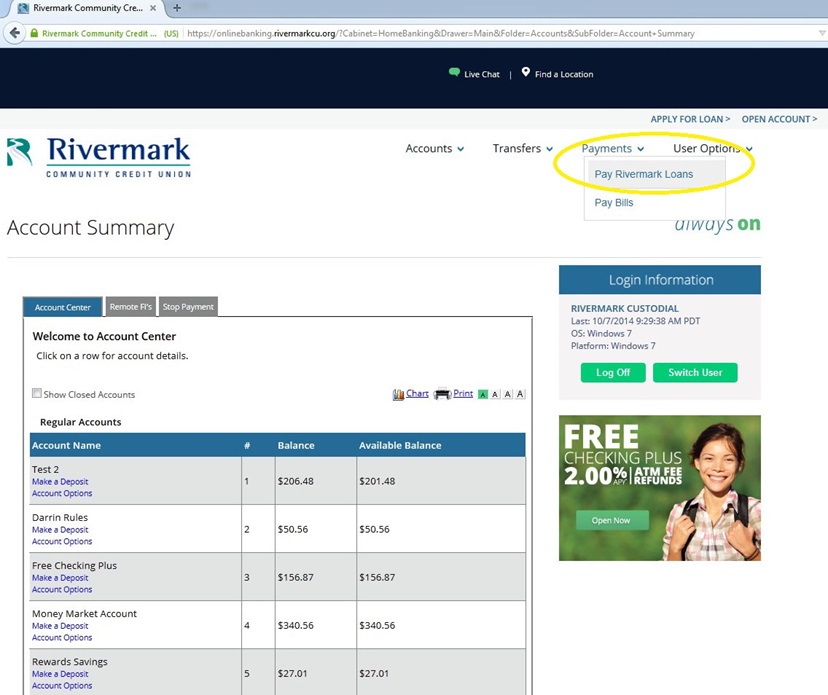This screenshot has height=695, width=828.
Task: Click the $156.87 available balance cell
Action: pyautogui.click(x=441, y=577)
